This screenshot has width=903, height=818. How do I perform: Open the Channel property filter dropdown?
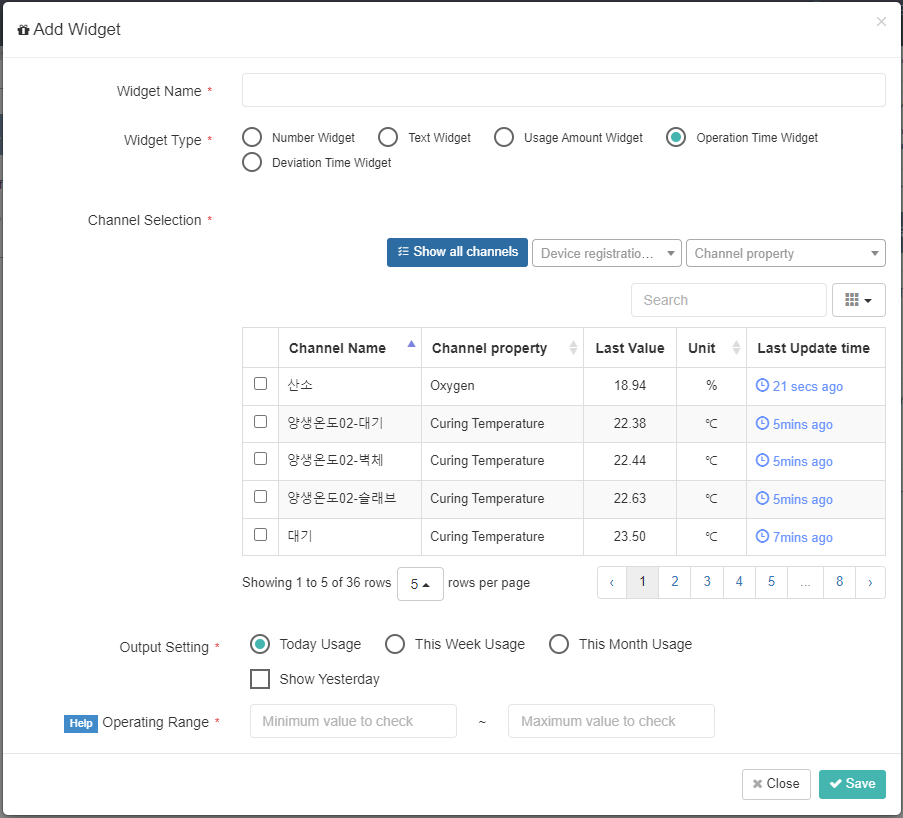coord(786,253)
